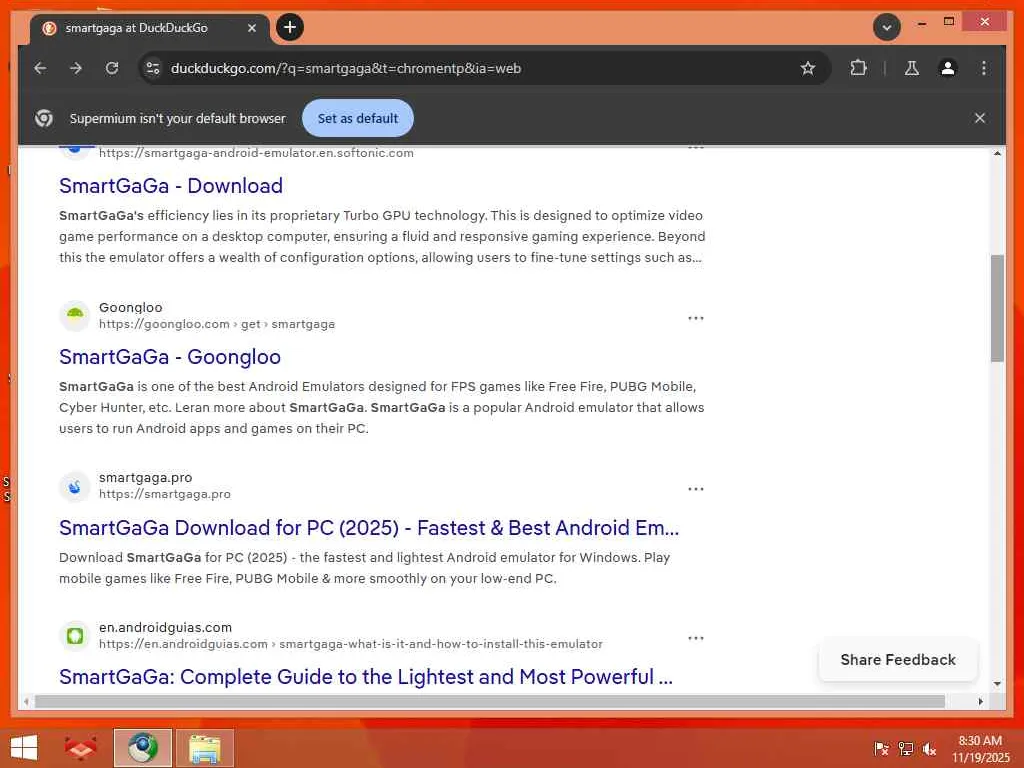Open the red fox taskbar app
1024x768 pixels.
(x=80, y=748)
